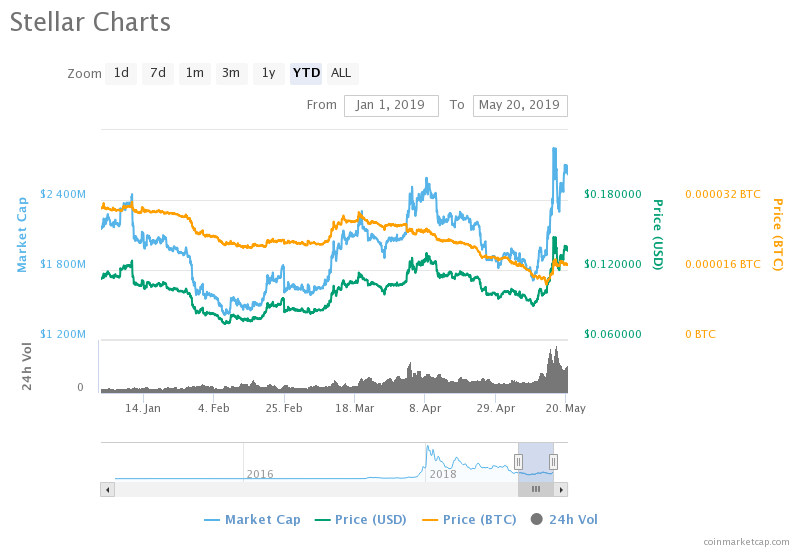Select the 7d zoom range
Viewport: 800px width, 550px height.
(158, 73)
